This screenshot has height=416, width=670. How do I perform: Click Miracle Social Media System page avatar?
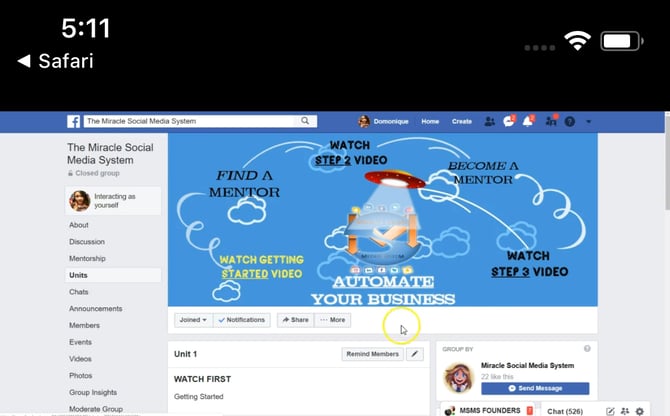pos(459,378)
